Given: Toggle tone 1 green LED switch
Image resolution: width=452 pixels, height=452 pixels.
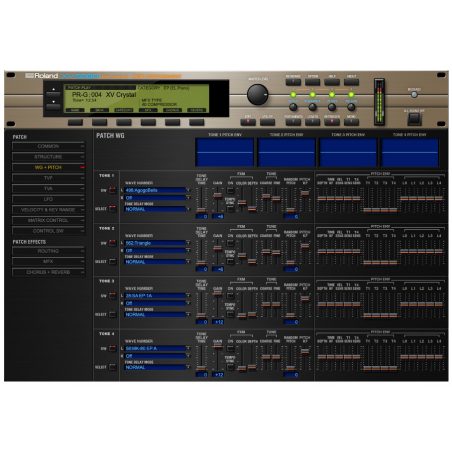Looking at the screenshot, I should tap(293, 95).
